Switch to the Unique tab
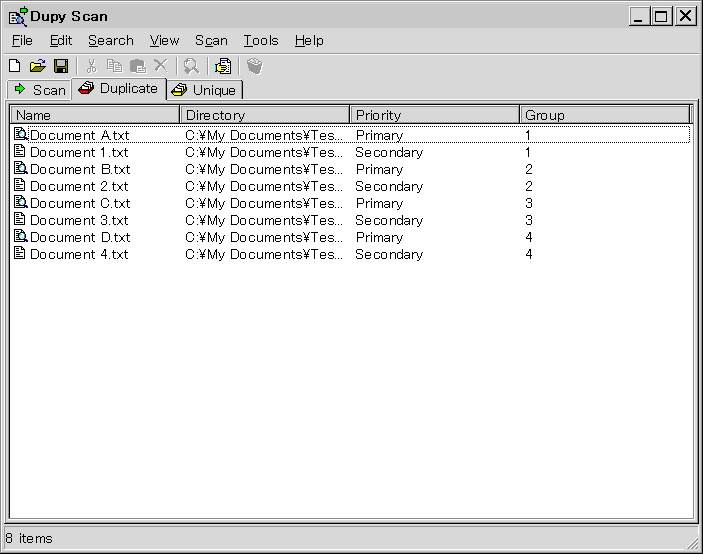 [x=205, y=90]
